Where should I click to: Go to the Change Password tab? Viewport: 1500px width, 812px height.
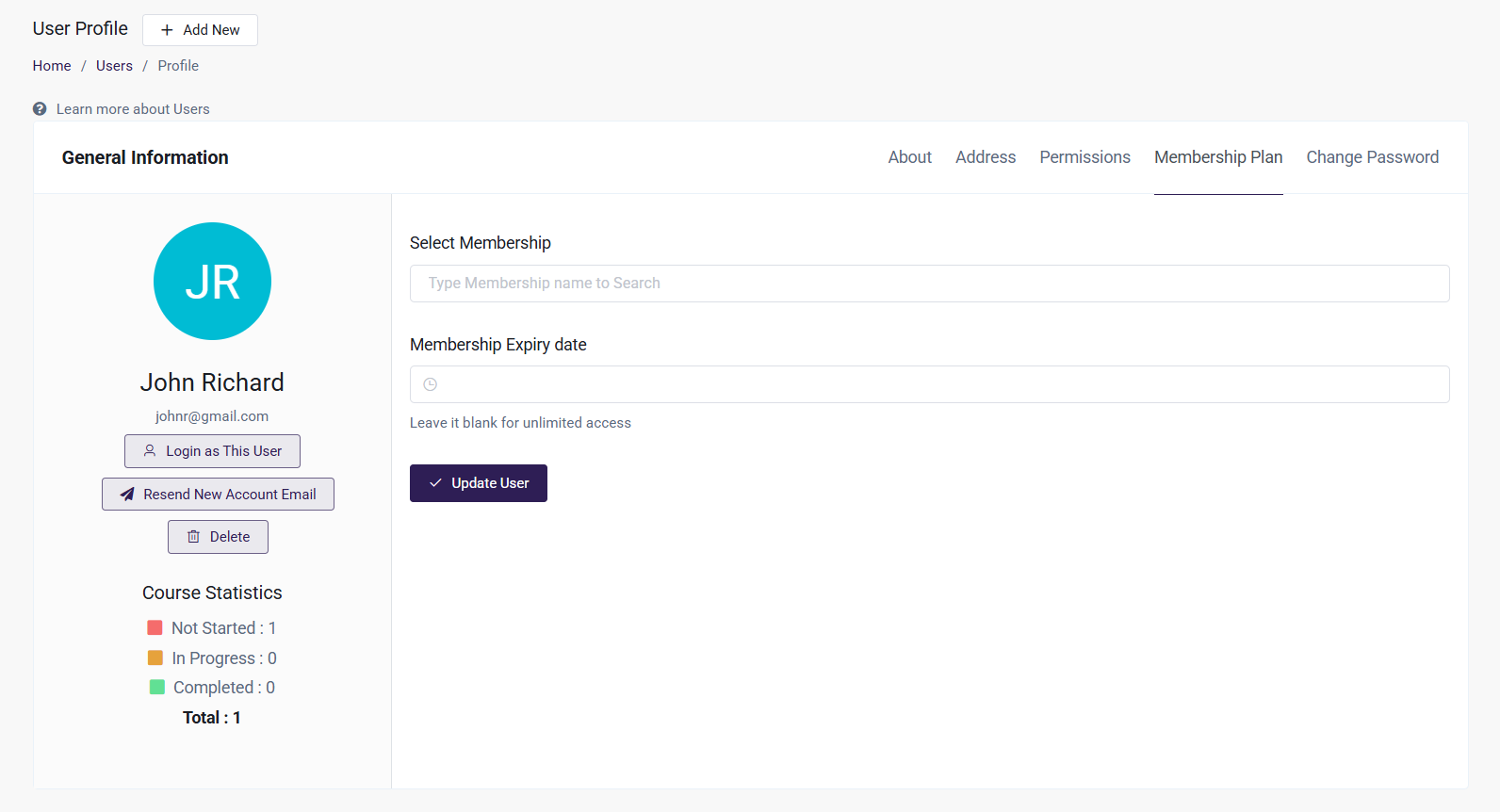pyautogui.click(x=1372, y=157)
